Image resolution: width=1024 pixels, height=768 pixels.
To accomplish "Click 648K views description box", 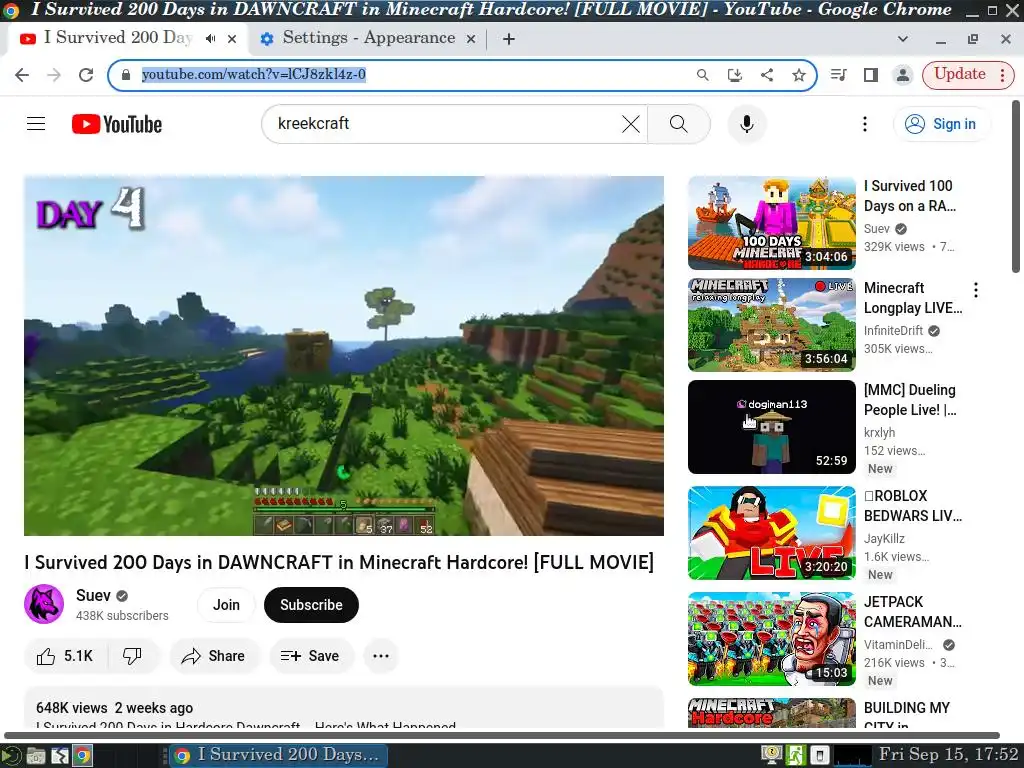I will [x=344, y=708].
